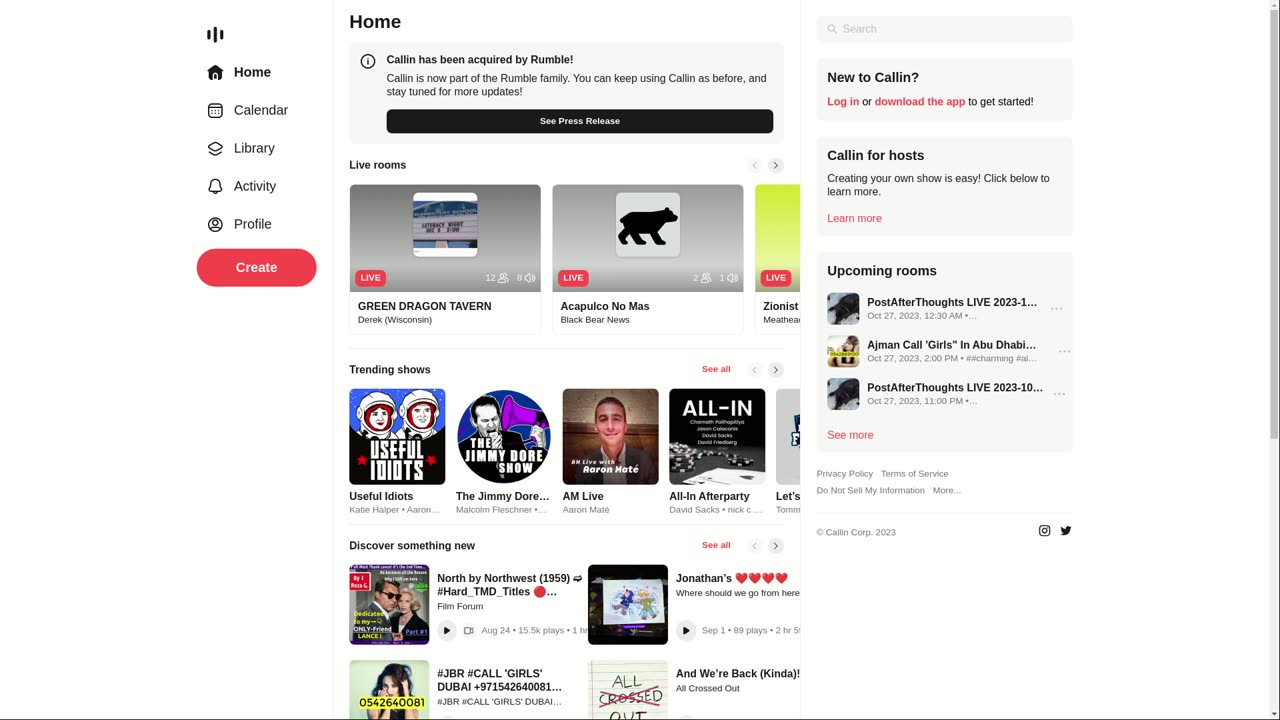Open Ajman Call Girls room avatar
Image resolution: width=1280 pixels, height=720 pixels.
click(843, 352)
